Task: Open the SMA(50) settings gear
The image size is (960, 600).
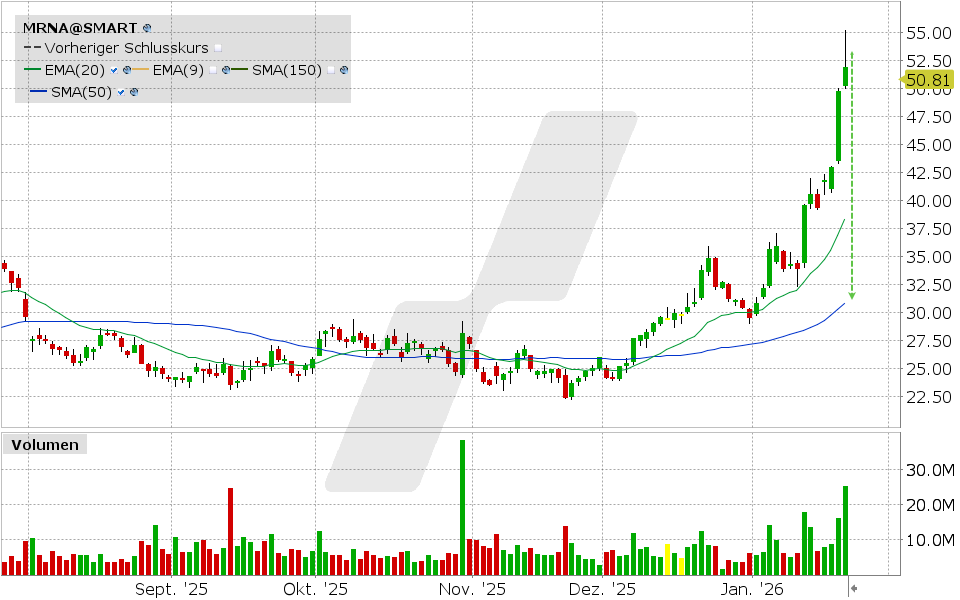Action: [x=133, y=93]
